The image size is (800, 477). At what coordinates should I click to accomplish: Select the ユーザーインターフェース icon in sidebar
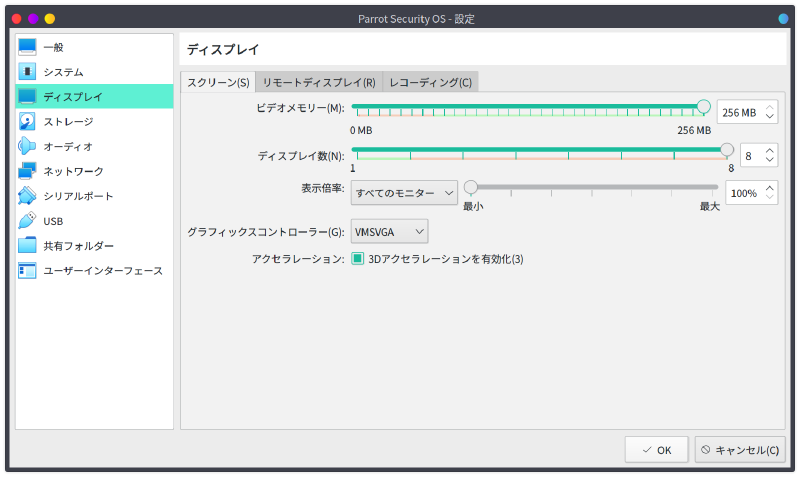27,271
